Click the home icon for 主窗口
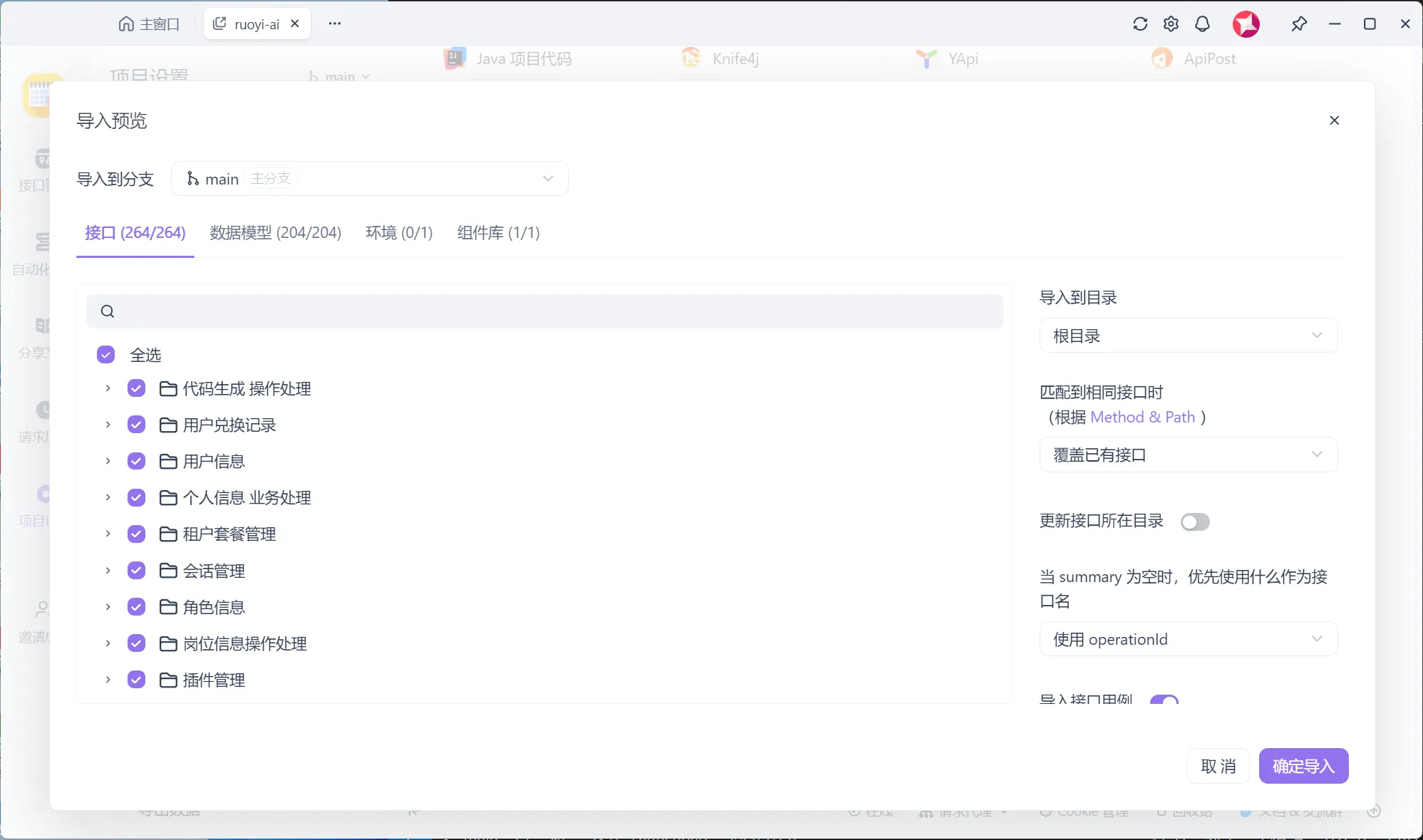 coord(126,24)
